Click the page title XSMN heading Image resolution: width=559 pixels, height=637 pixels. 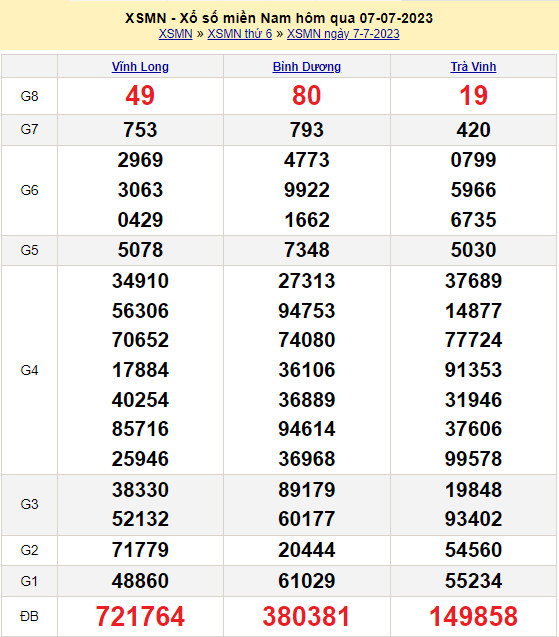point(279,18)
